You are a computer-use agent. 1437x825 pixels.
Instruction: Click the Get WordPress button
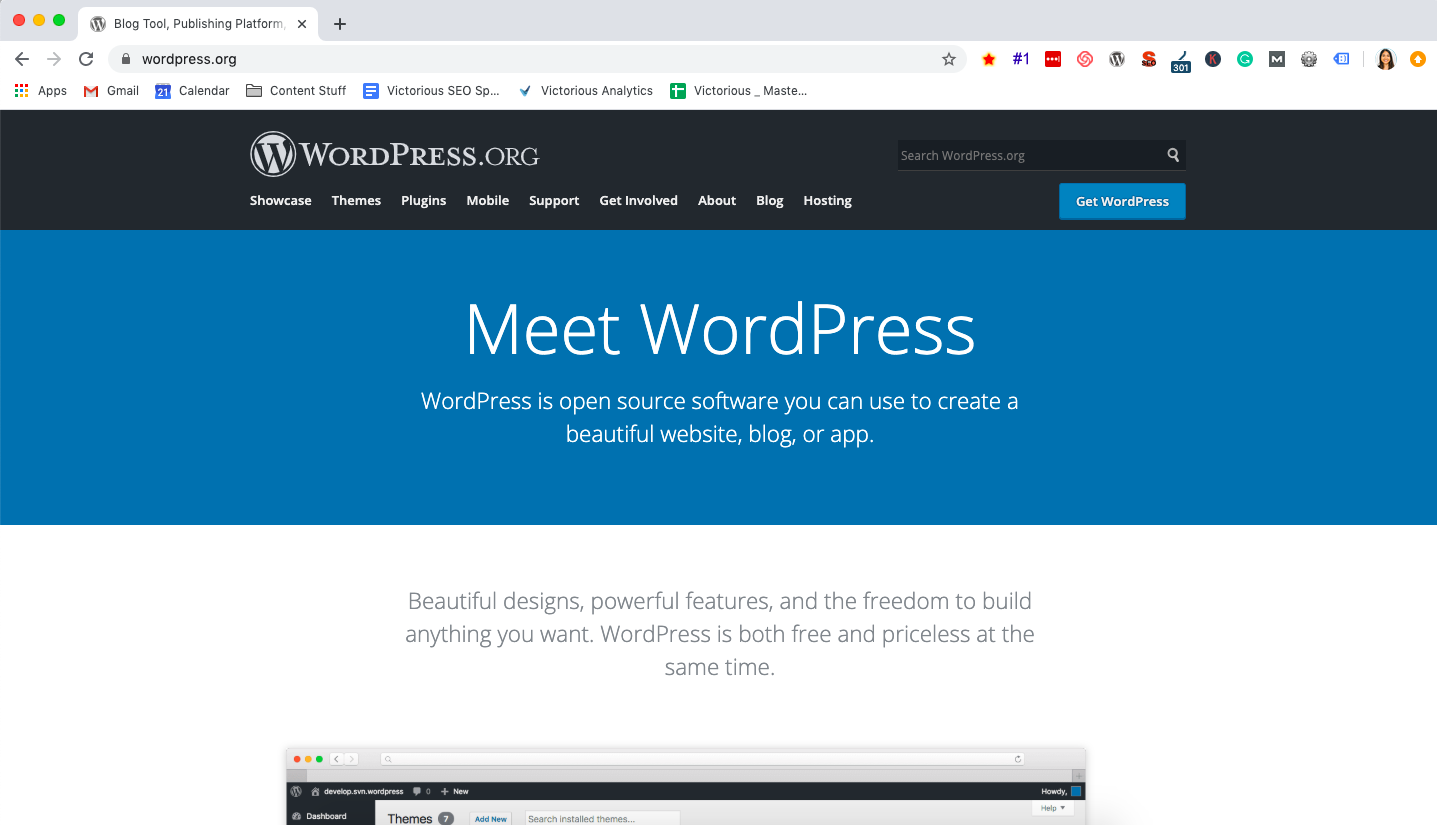(1121, 201)
